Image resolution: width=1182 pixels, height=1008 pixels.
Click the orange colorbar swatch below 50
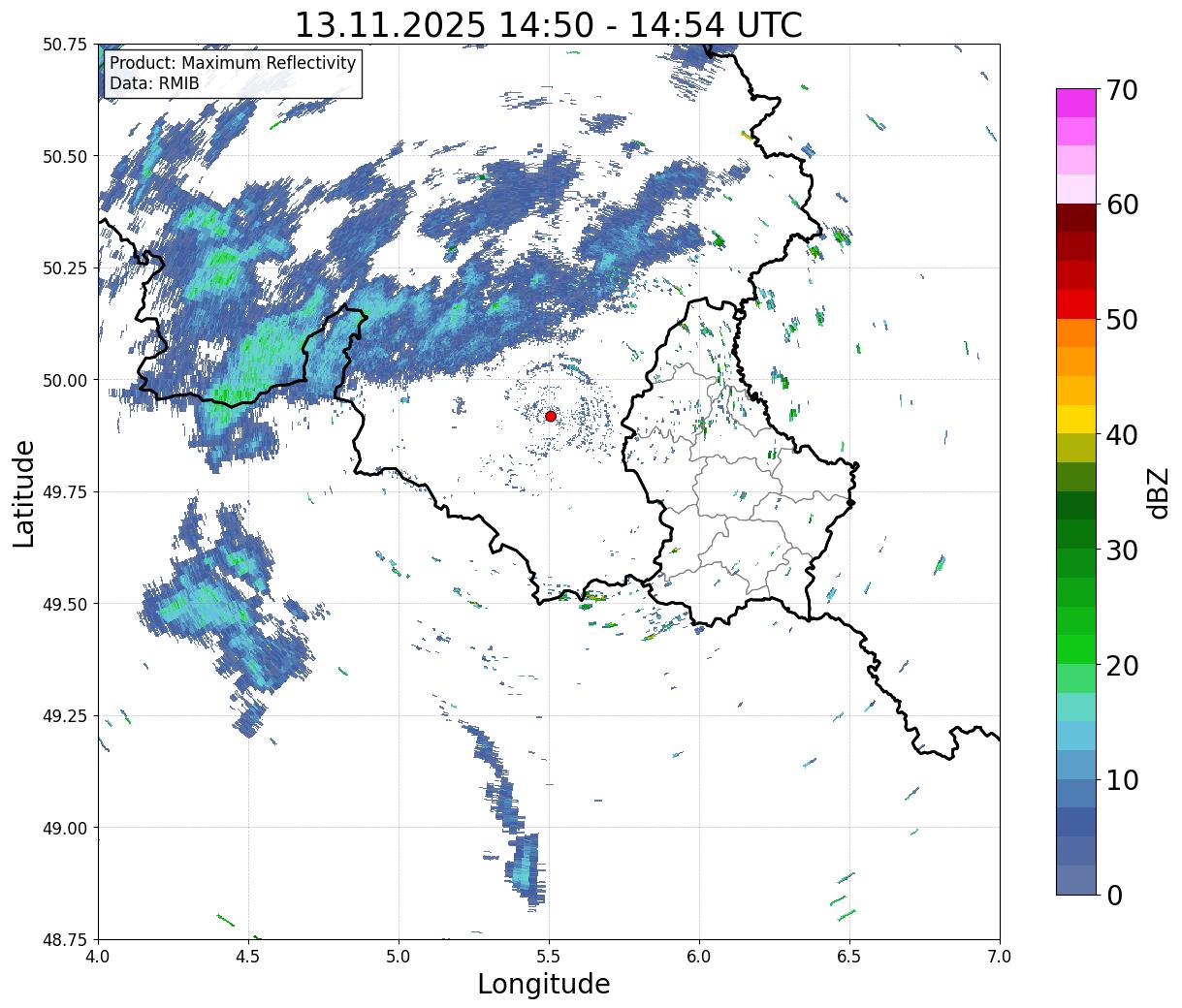click(1076, 332)
